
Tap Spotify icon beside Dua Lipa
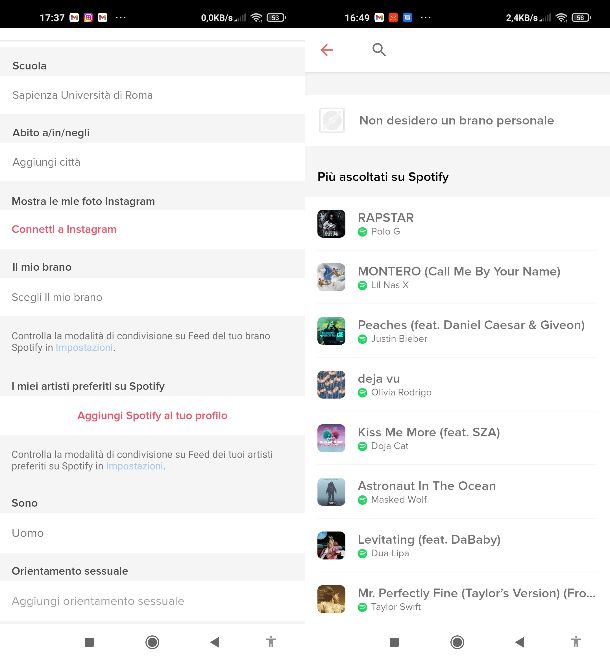(x=362, y=554)
